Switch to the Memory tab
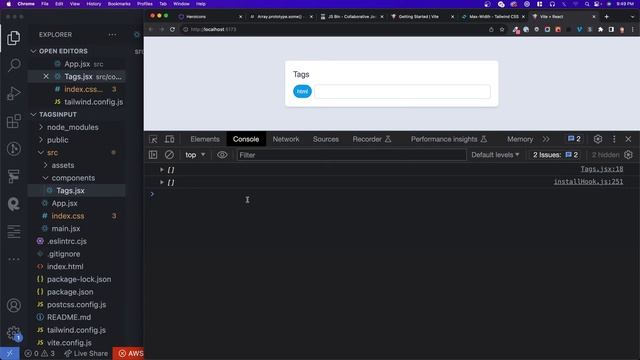Viewport: 640px width, 360px height. 520,139
